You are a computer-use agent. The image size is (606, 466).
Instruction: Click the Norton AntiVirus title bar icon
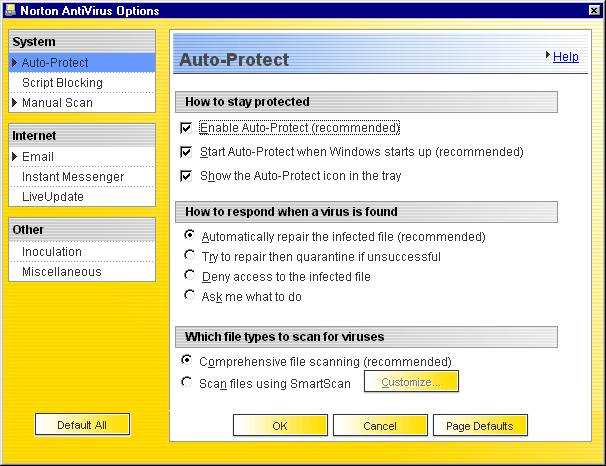click(10, 9)
